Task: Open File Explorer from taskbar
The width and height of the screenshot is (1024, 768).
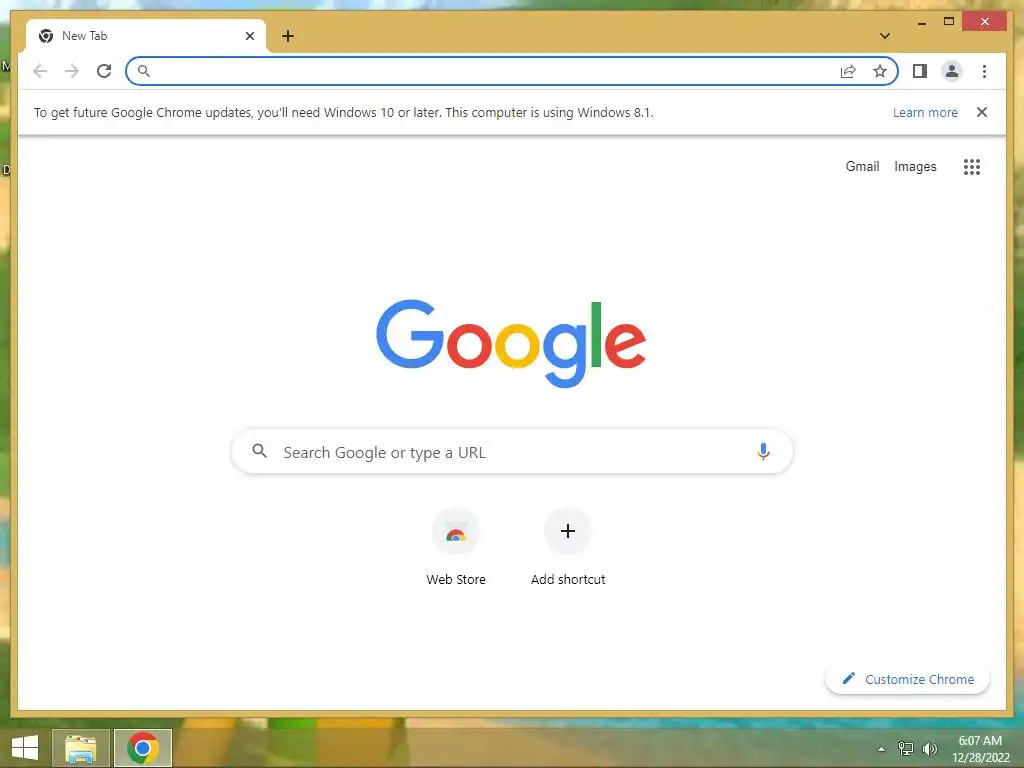Action: coord(80,748)
